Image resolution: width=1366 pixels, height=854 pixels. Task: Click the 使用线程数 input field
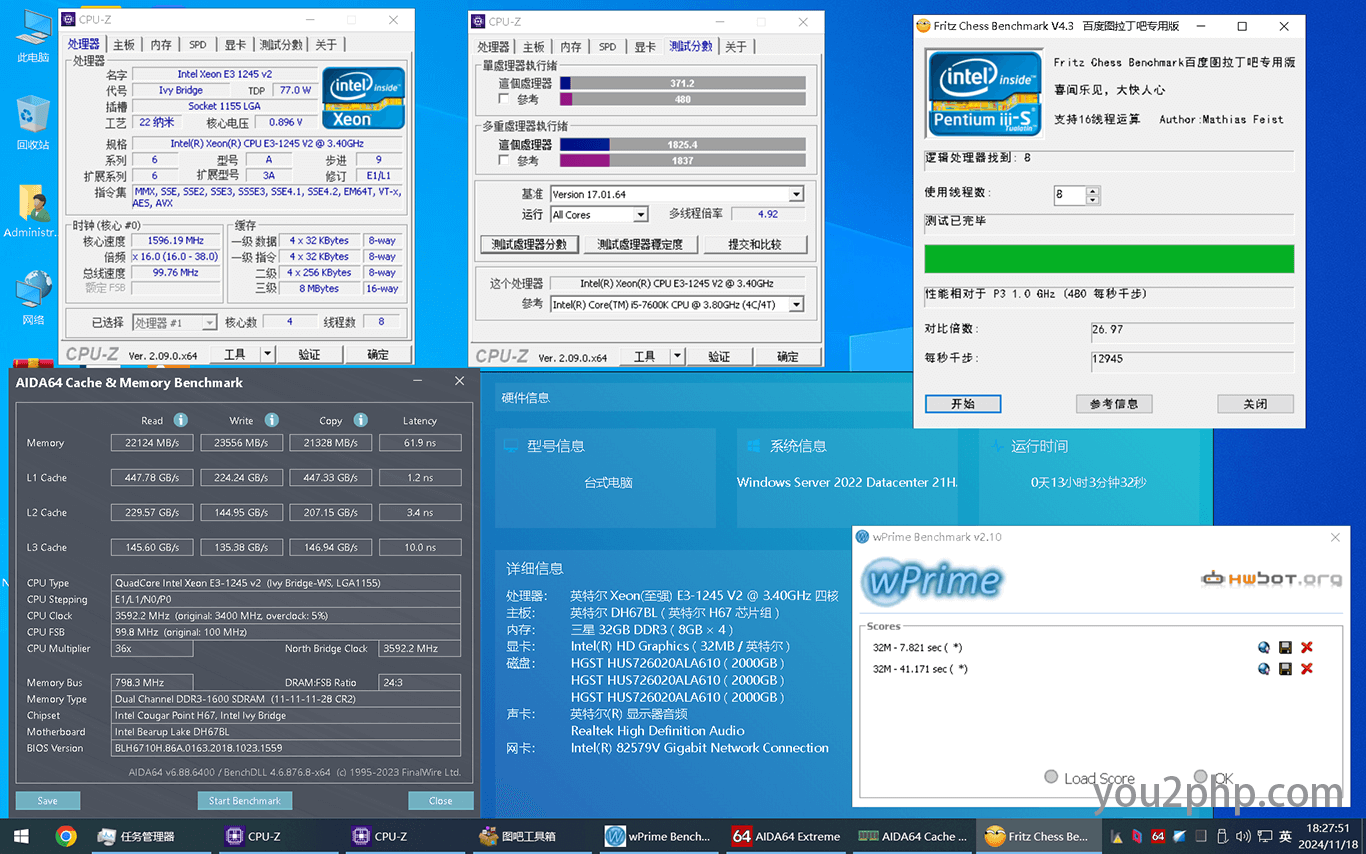(x=1070, y=195)
